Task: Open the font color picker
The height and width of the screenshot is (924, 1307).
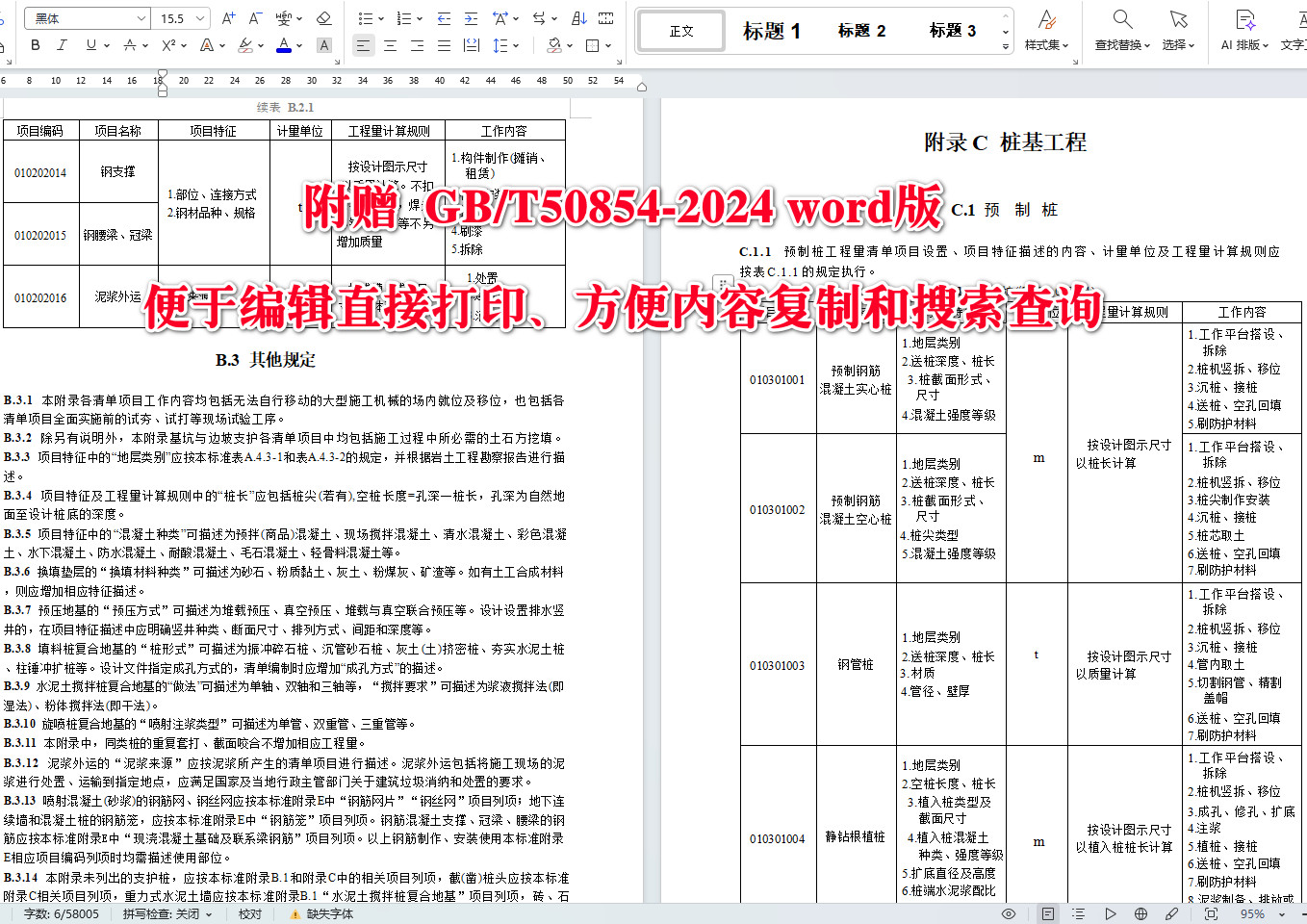Action: click(283, 45)
